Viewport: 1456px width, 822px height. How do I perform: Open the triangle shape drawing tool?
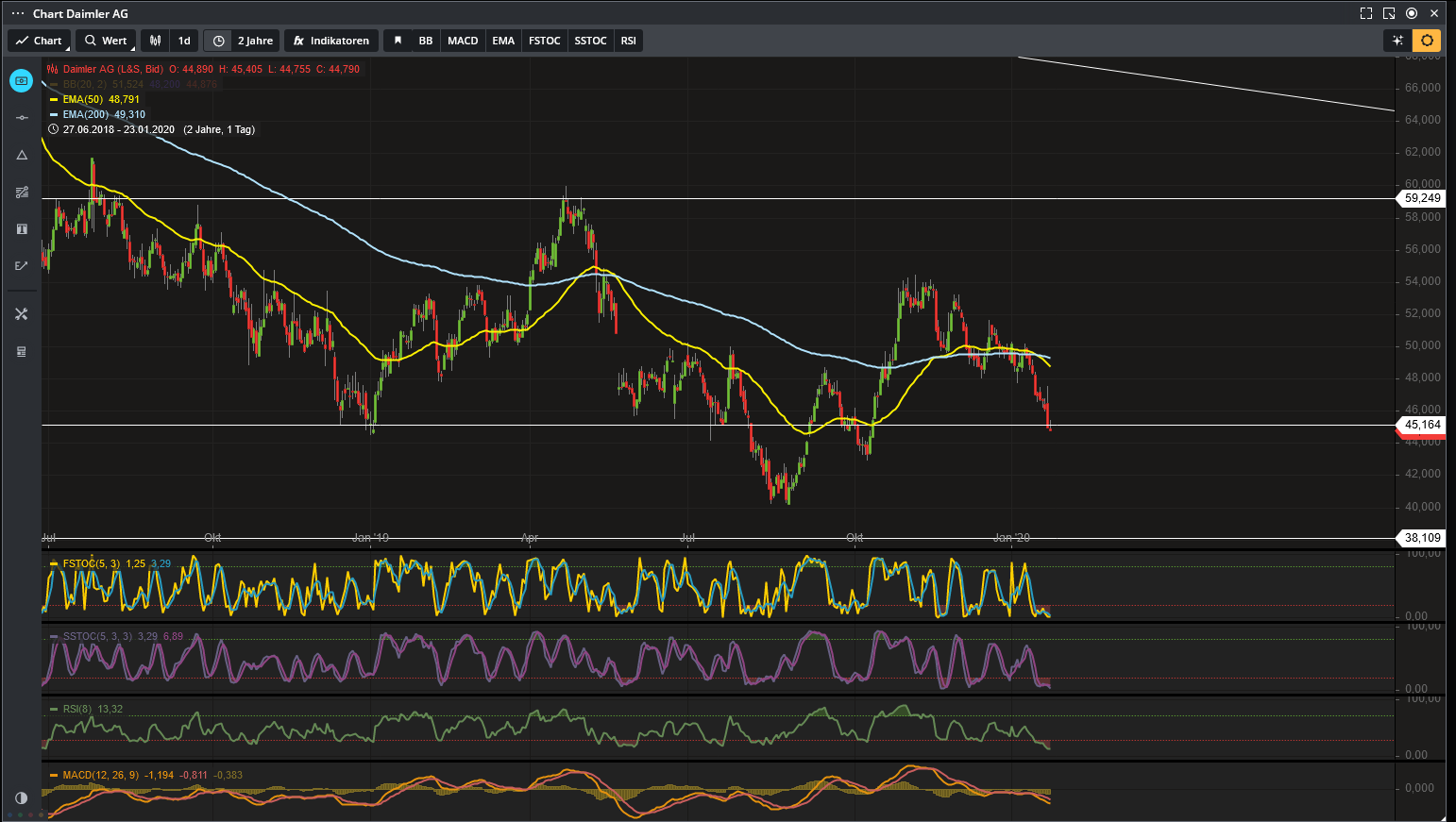point(22,155)
